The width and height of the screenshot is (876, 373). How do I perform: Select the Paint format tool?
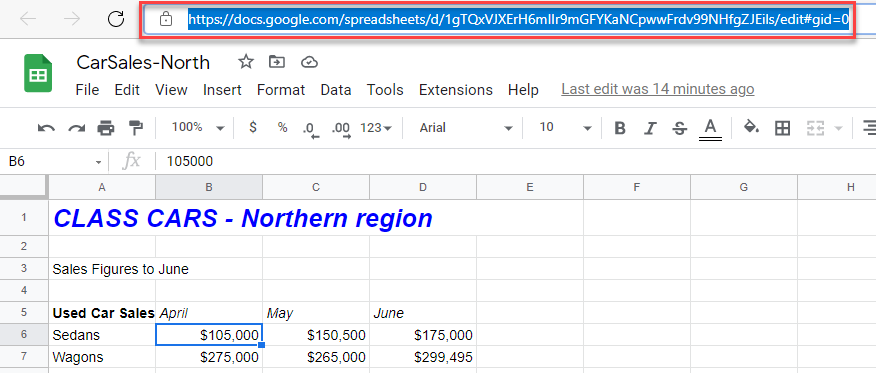136,128
